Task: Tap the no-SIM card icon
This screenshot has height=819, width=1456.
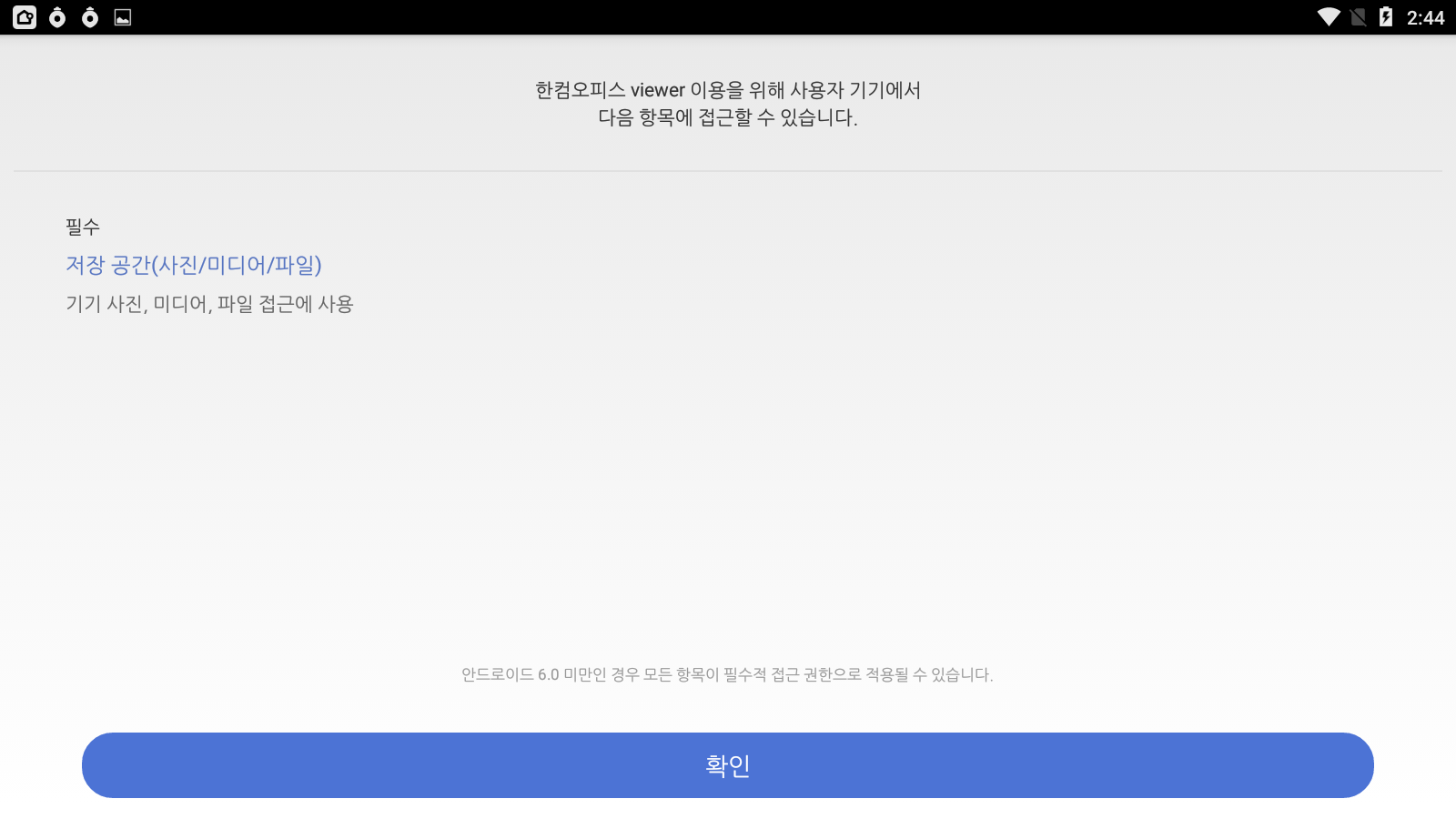Action: coord(1359,17)
